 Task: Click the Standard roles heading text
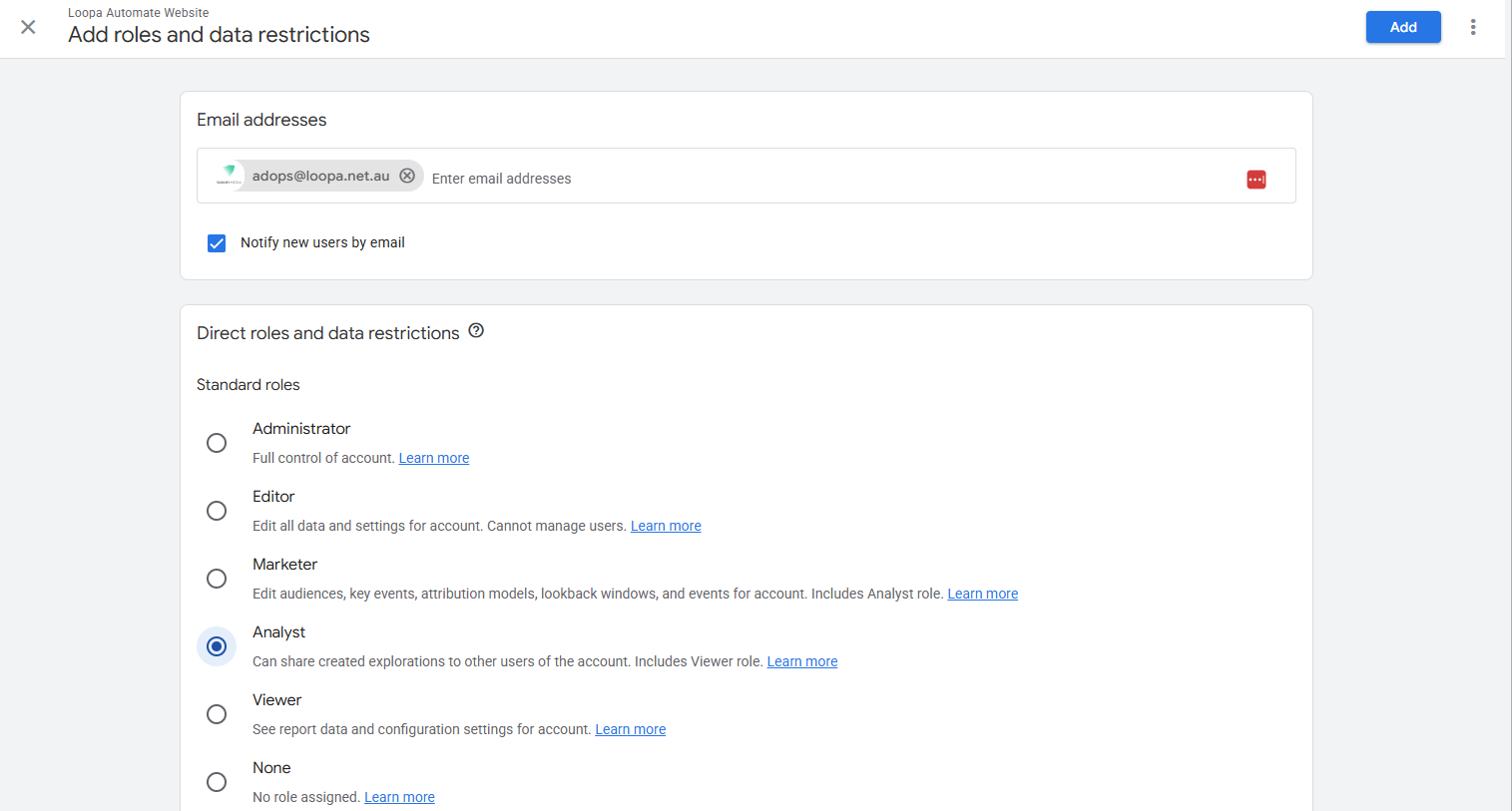[x=249, y=385]
